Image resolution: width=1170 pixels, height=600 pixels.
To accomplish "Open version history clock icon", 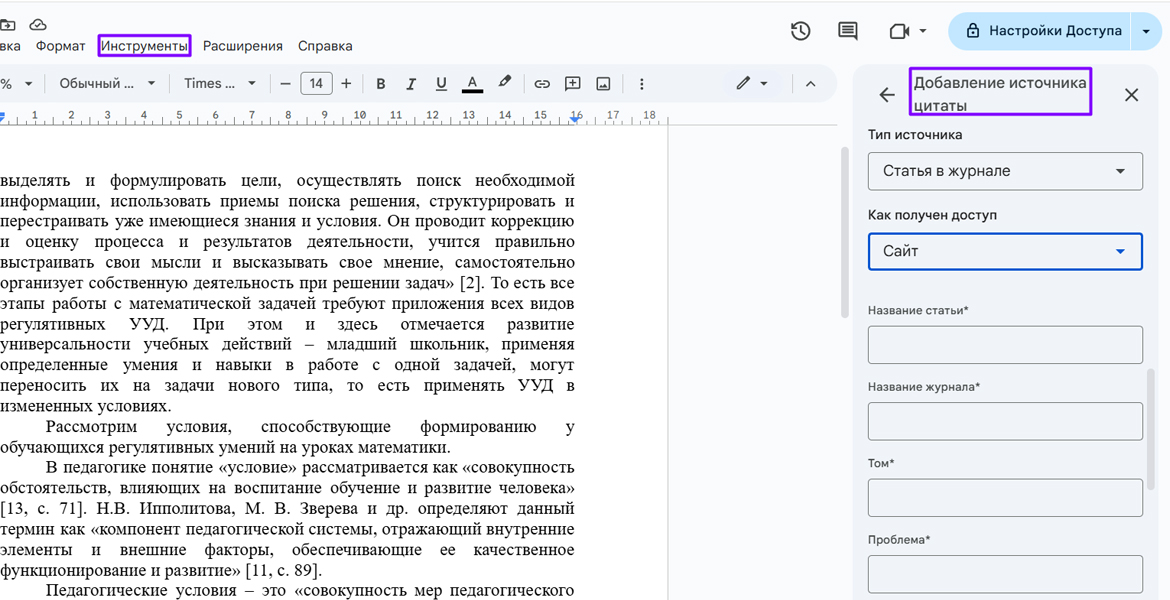I will click(800, 31).
